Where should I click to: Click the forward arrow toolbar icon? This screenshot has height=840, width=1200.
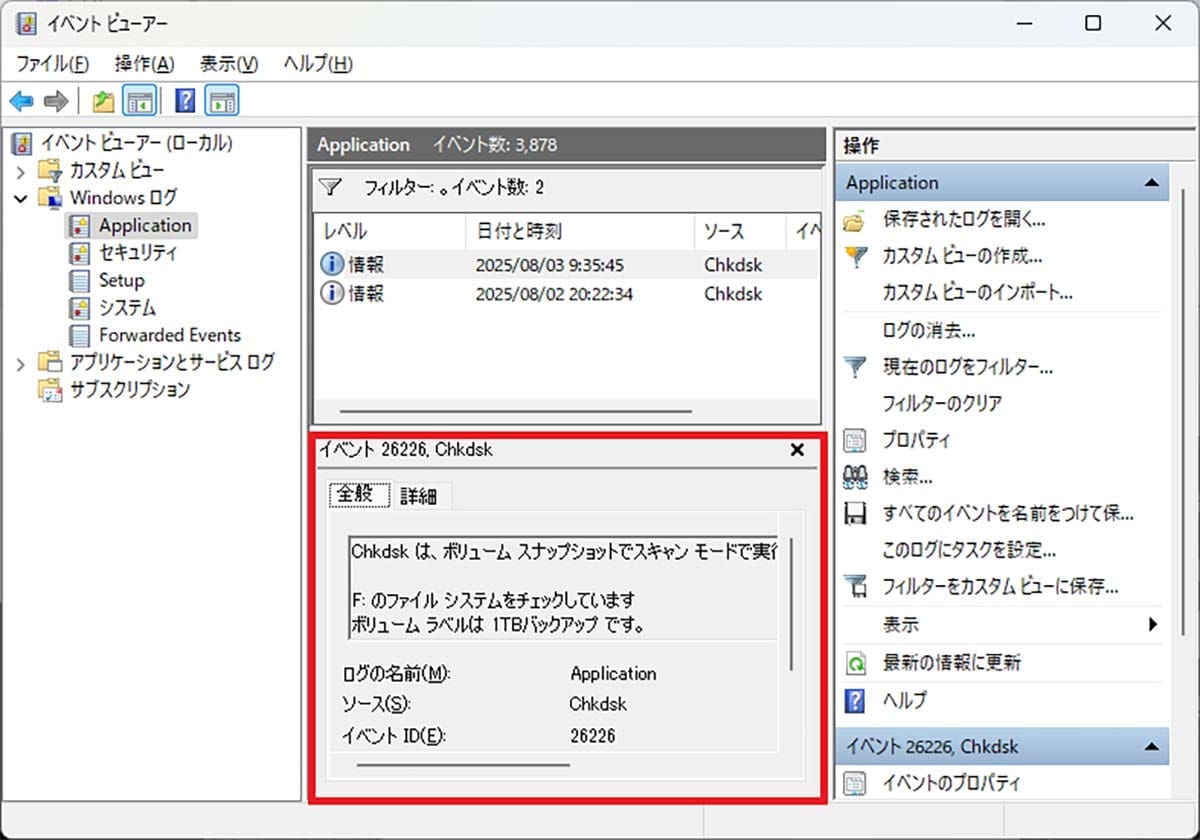[56, 101]
